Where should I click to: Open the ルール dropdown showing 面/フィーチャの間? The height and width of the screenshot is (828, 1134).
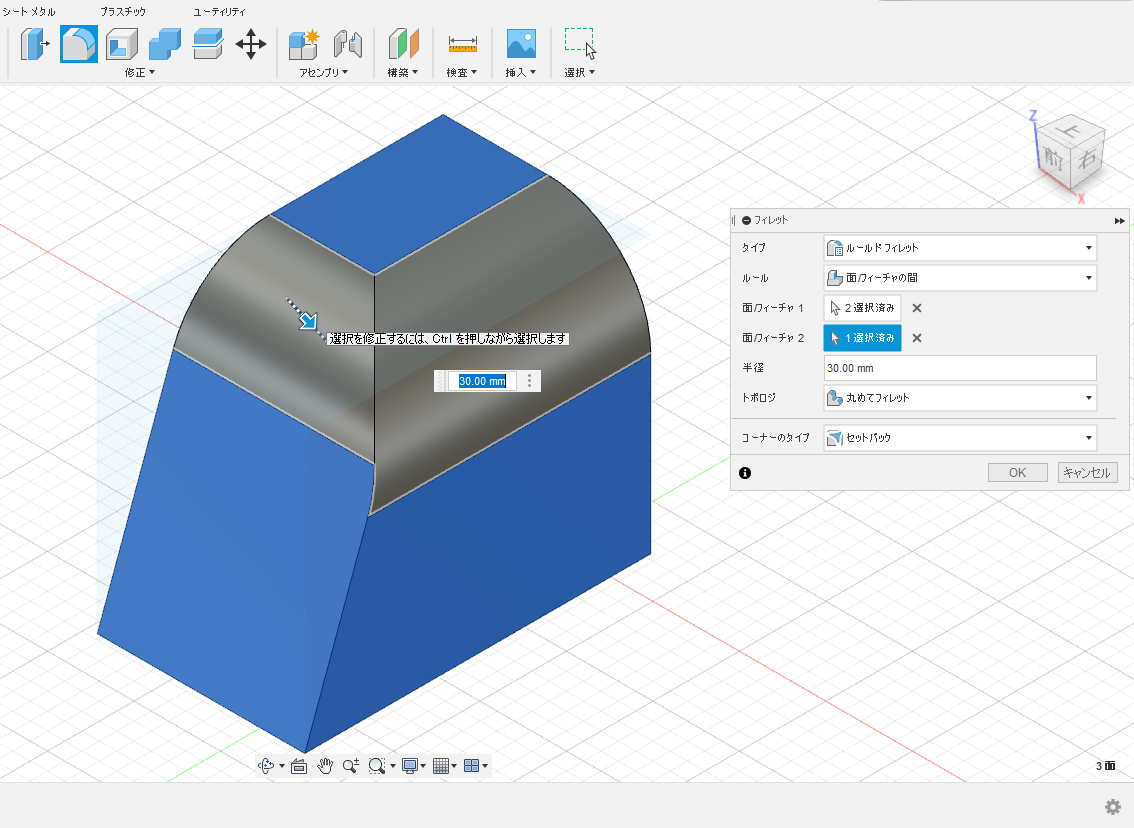point(960,278)
